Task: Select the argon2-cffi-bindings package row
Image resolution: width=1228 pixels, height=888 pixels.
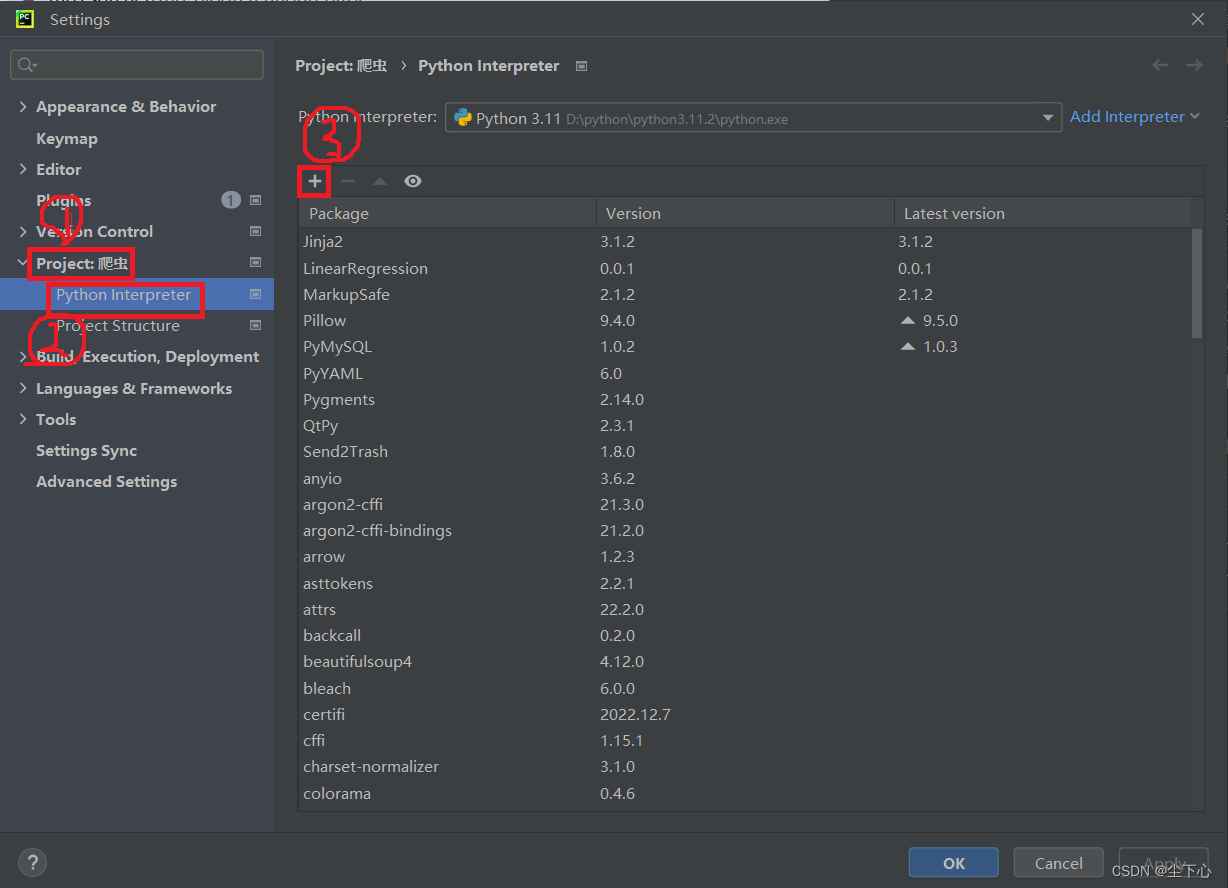Action: (745, 530)
